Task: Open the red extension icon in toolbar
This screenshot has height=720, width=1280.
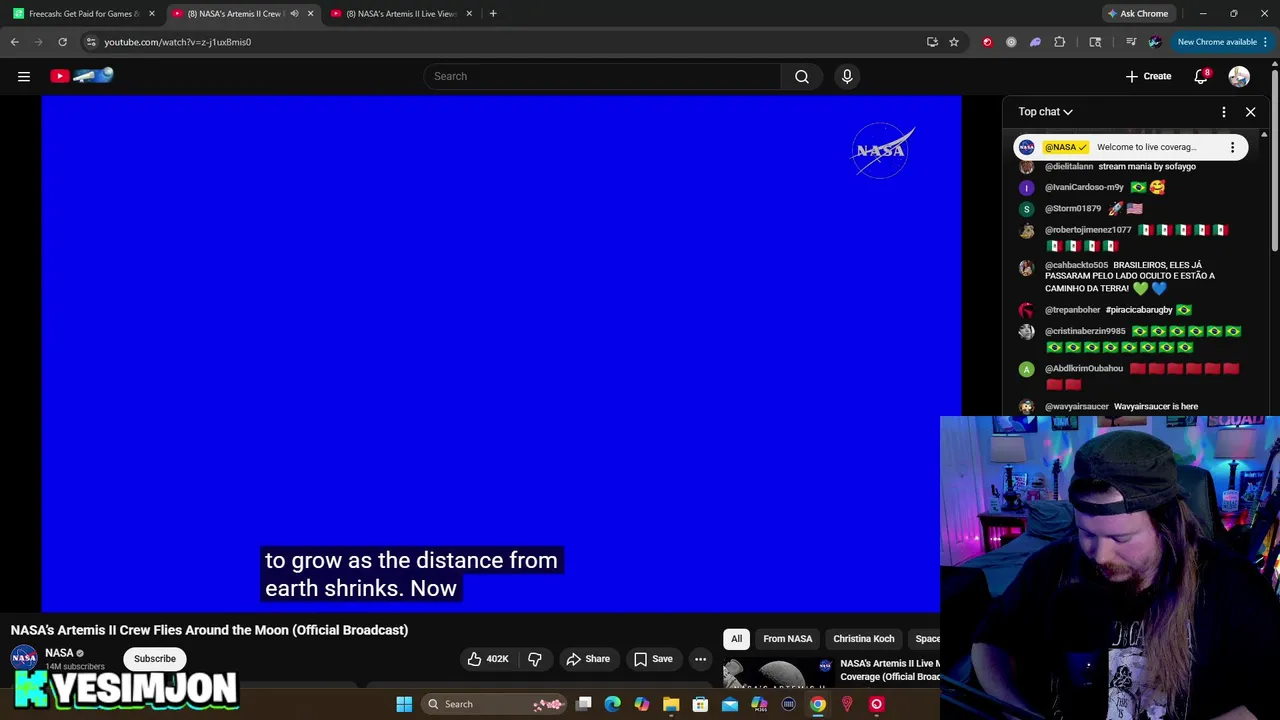Action: click(x=987, y=42)
